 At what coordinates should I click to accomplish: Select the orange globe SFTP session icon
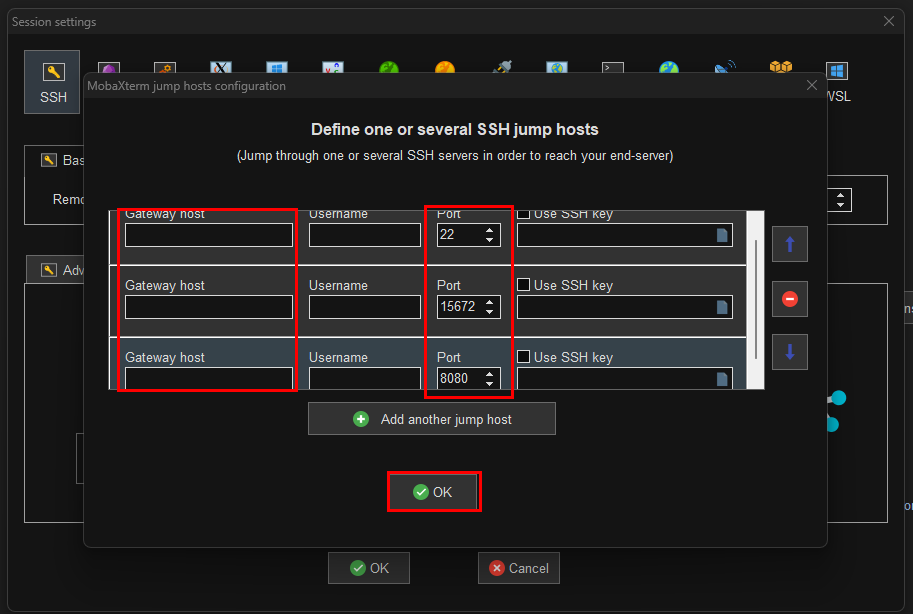pyautogui.click(x=445, y=67)
